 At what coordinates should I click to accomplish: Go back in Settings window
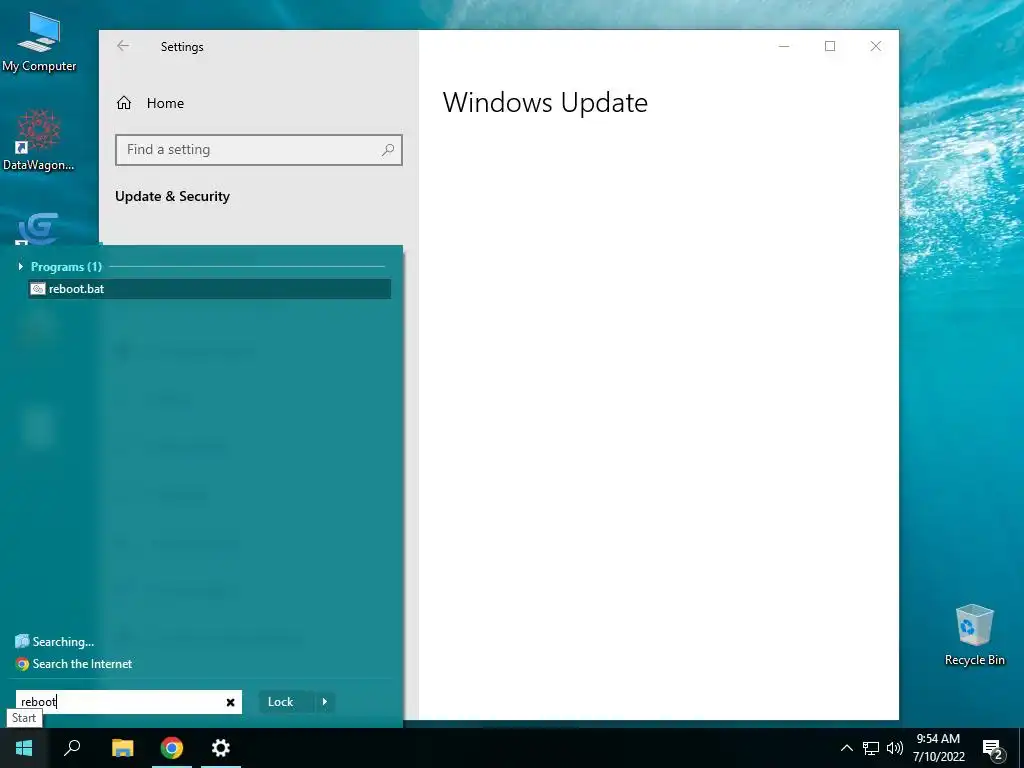pyautogui.click(x=123, y=46)
